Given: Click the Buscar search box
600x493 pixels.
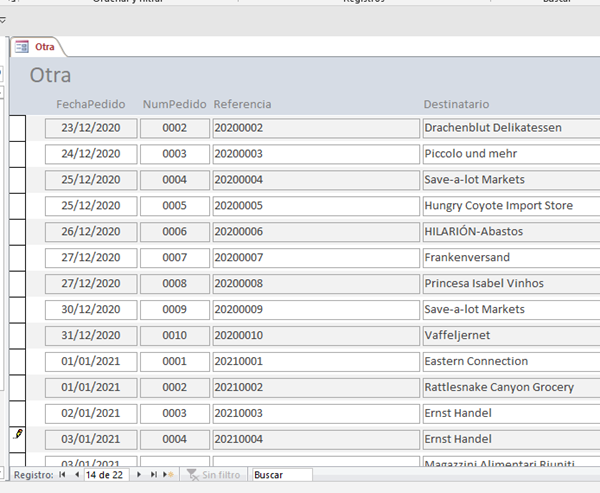Looking at the screenshot, I should [282, 475].
